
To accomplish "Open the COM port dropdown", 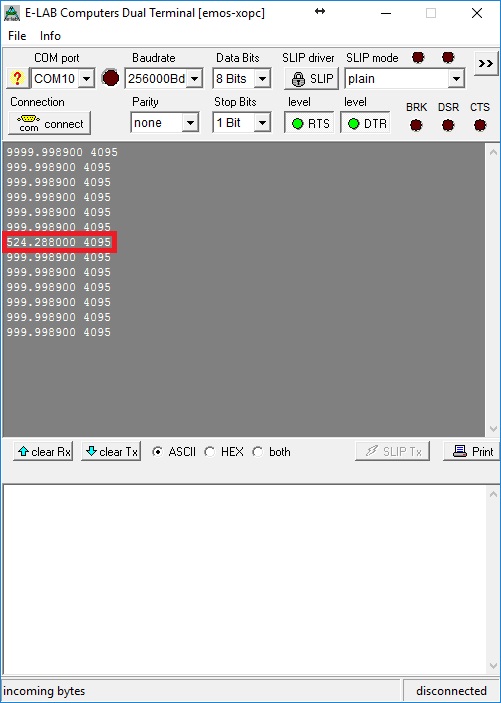I will pos(87,79).
